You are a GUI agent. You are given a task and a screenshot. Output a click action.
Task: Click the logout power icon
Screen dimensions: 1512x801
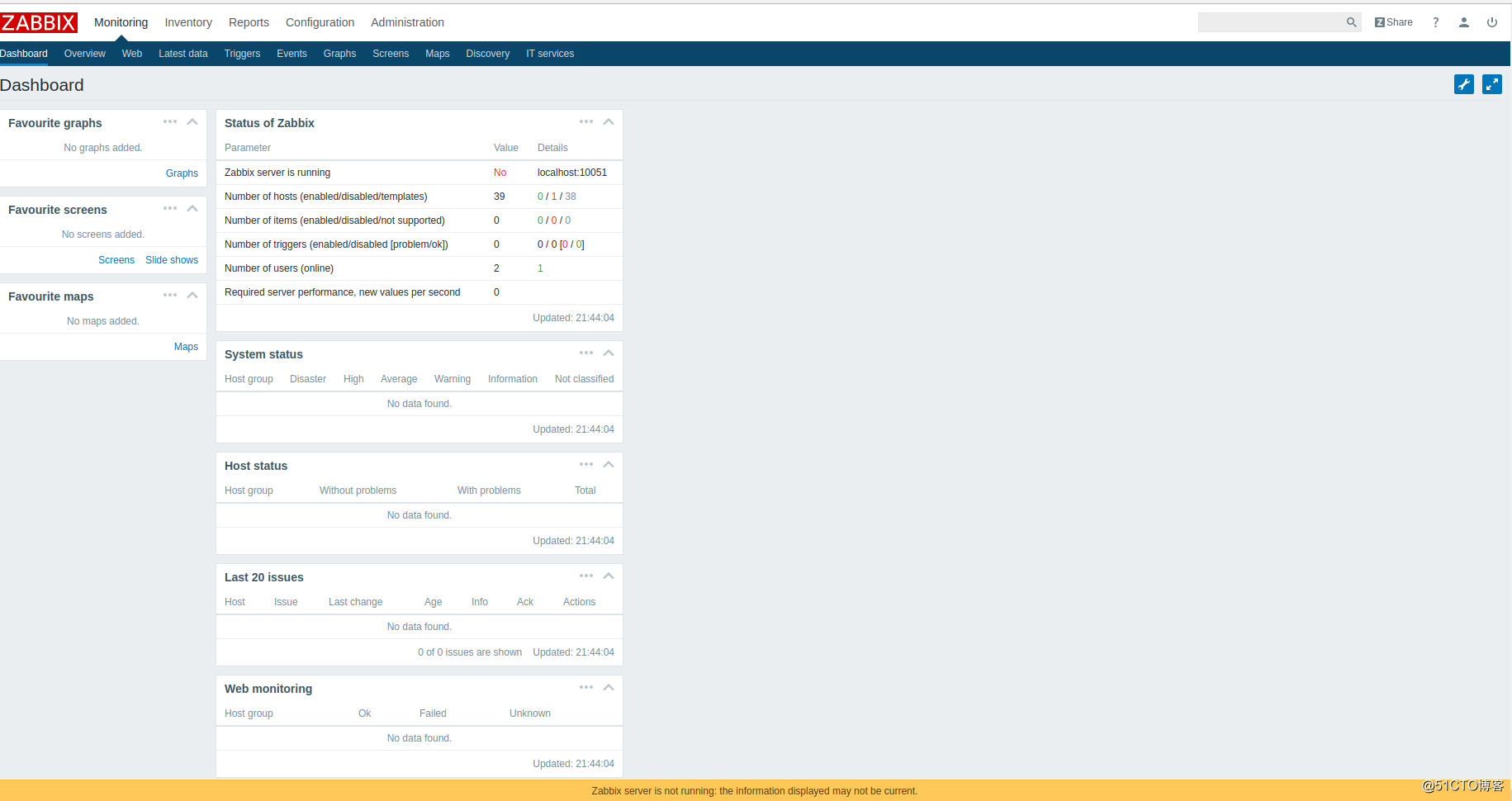click(x=1492, y=22)
